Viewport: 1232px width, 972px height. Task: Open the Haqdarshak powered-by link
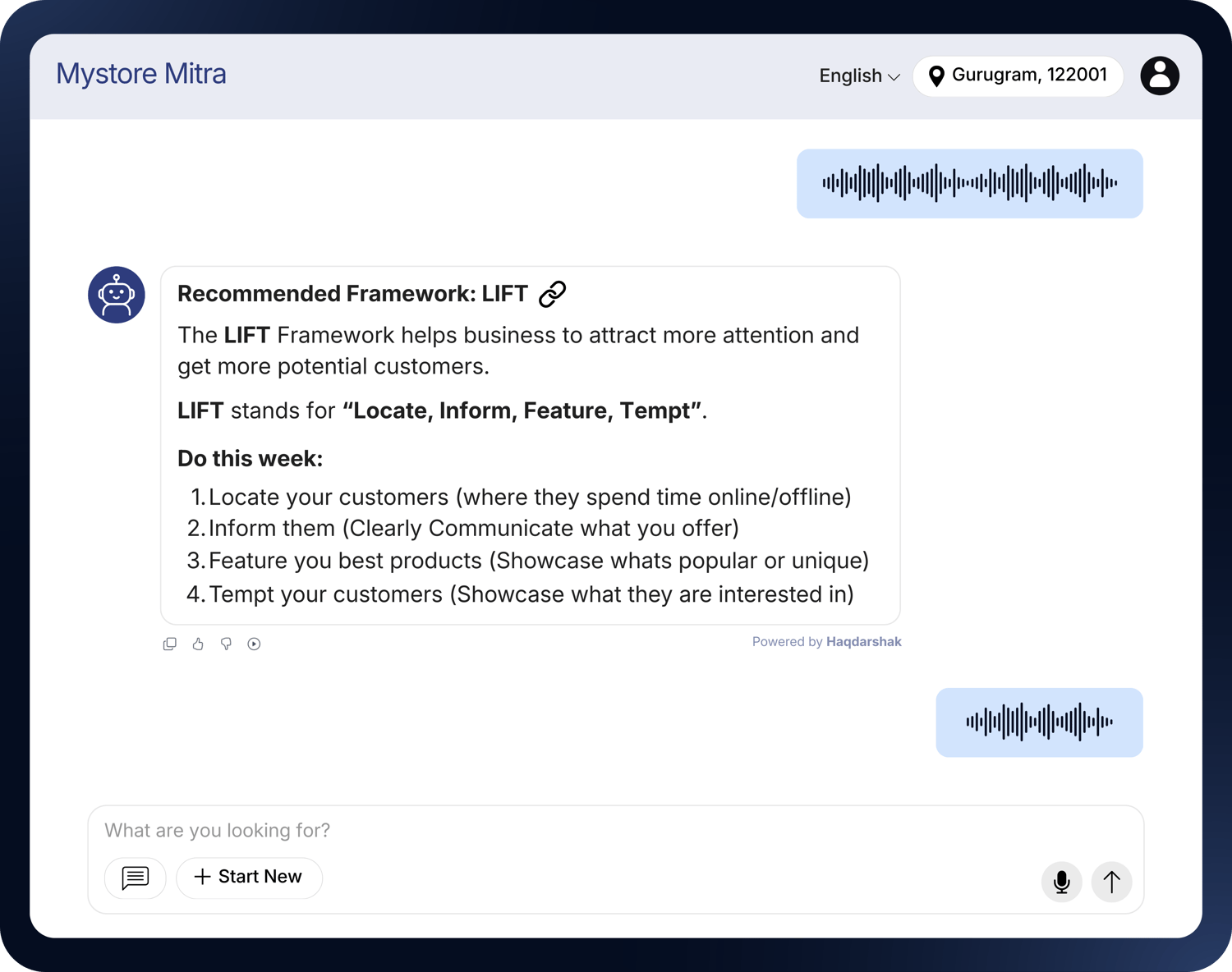pos(863,642)
